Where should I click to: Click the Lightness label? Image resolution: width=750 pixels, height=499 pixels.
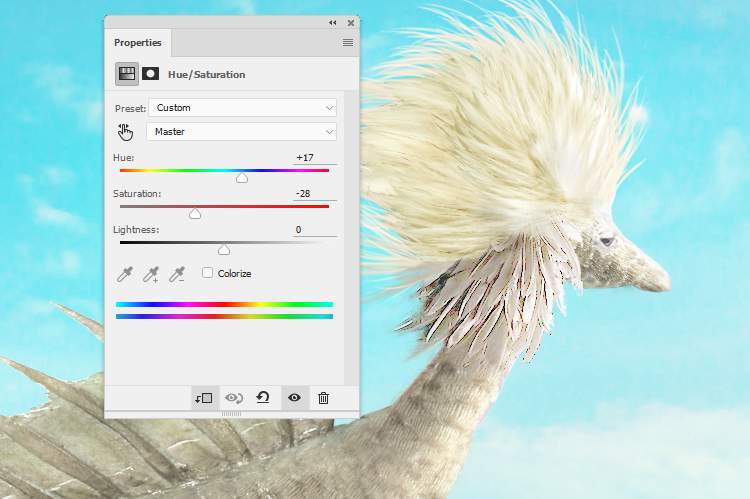tap(136, 230)
